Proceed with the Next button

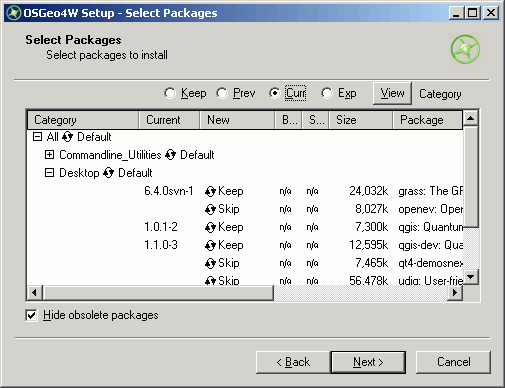click(x=368, y=362)
